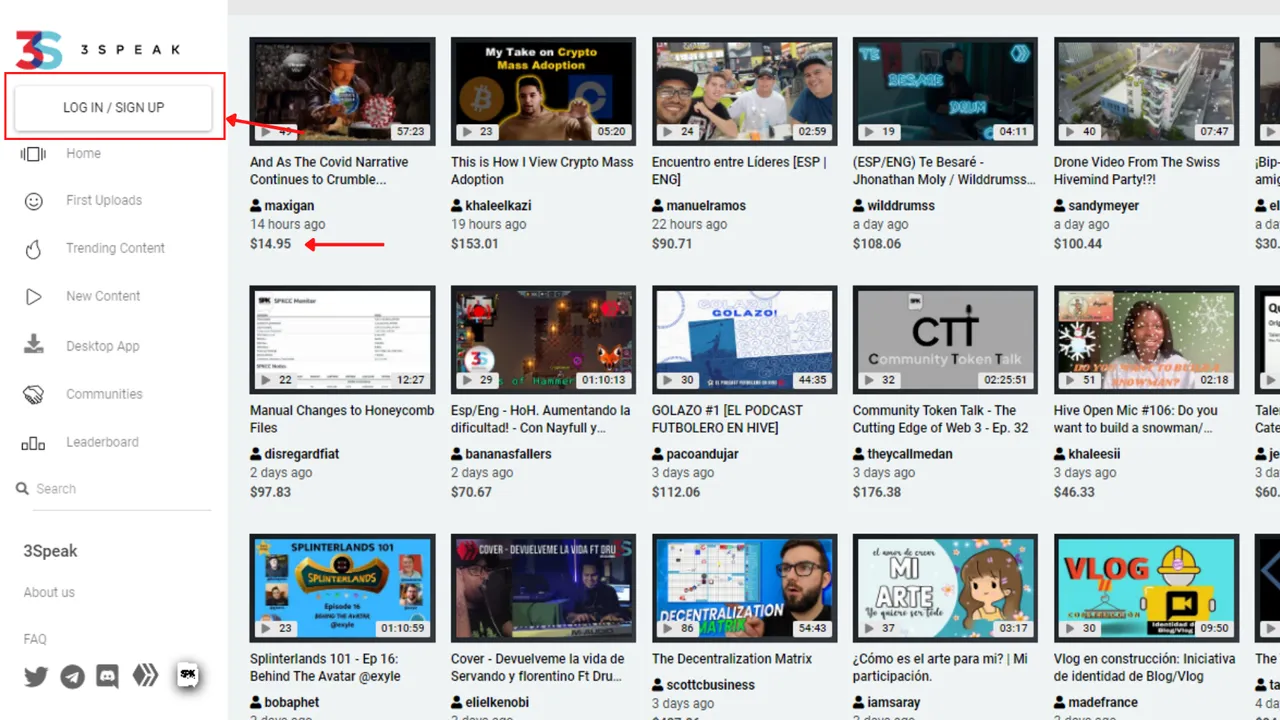Click the user icon beside khaleesii
Viewport: 1280px width, 720px height.
[x=1060, y=454]
